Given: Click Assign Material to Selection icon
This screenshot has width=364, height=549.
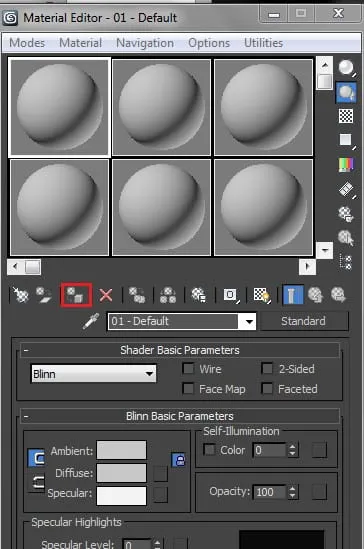Looking at the screenshot, I should tap(76, 295).
